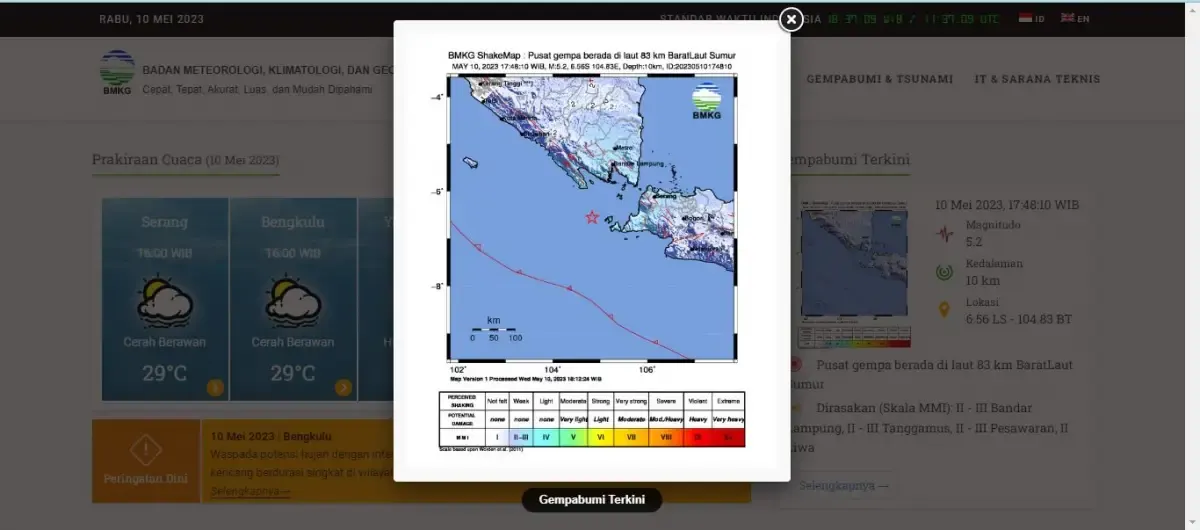
Task: Click the red epicenter marker beside 'Pusat gempa' text
Action: [x=797, y=365]
